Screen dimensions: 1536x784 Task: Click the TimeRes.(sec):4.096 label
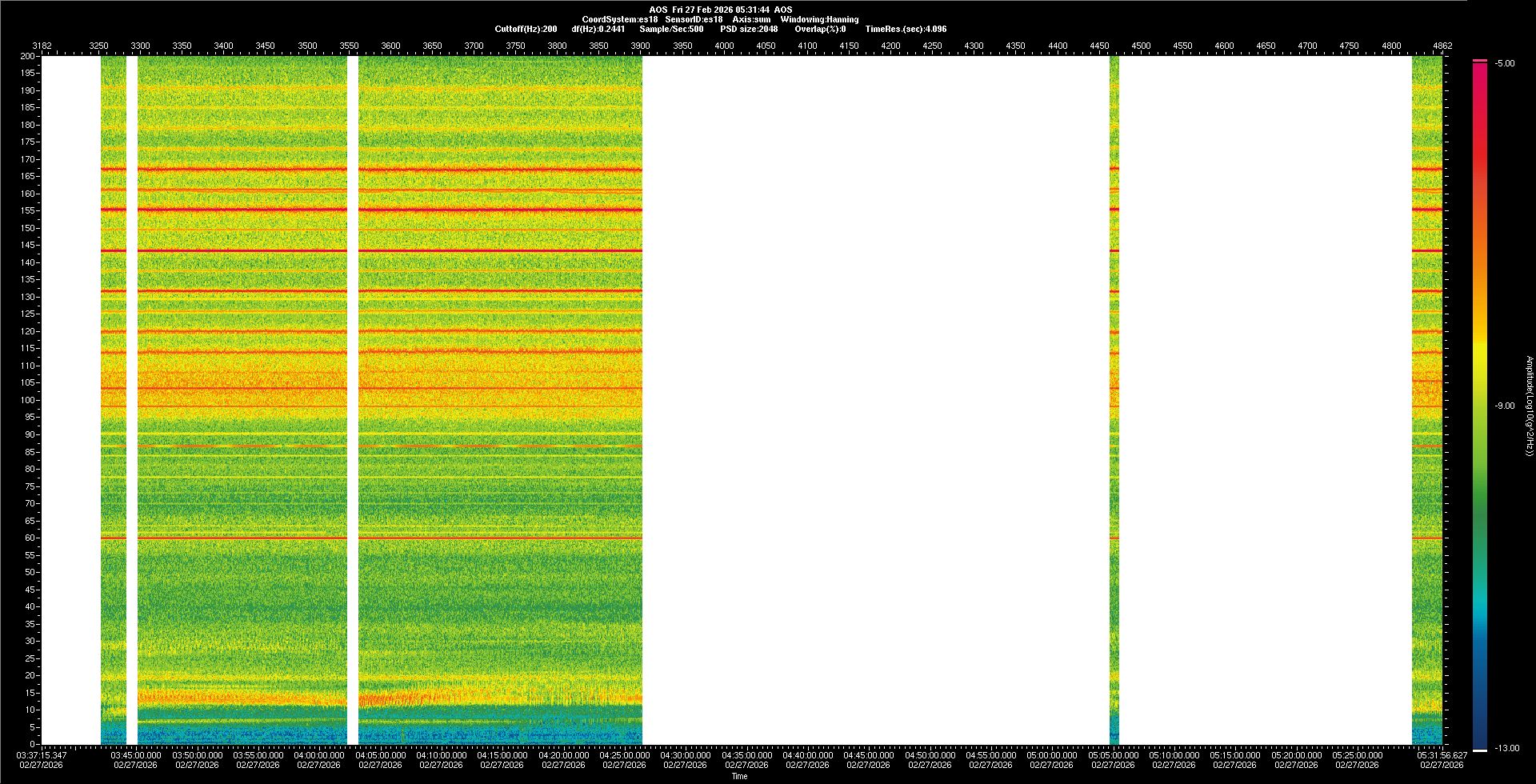[x=906, y=29]
